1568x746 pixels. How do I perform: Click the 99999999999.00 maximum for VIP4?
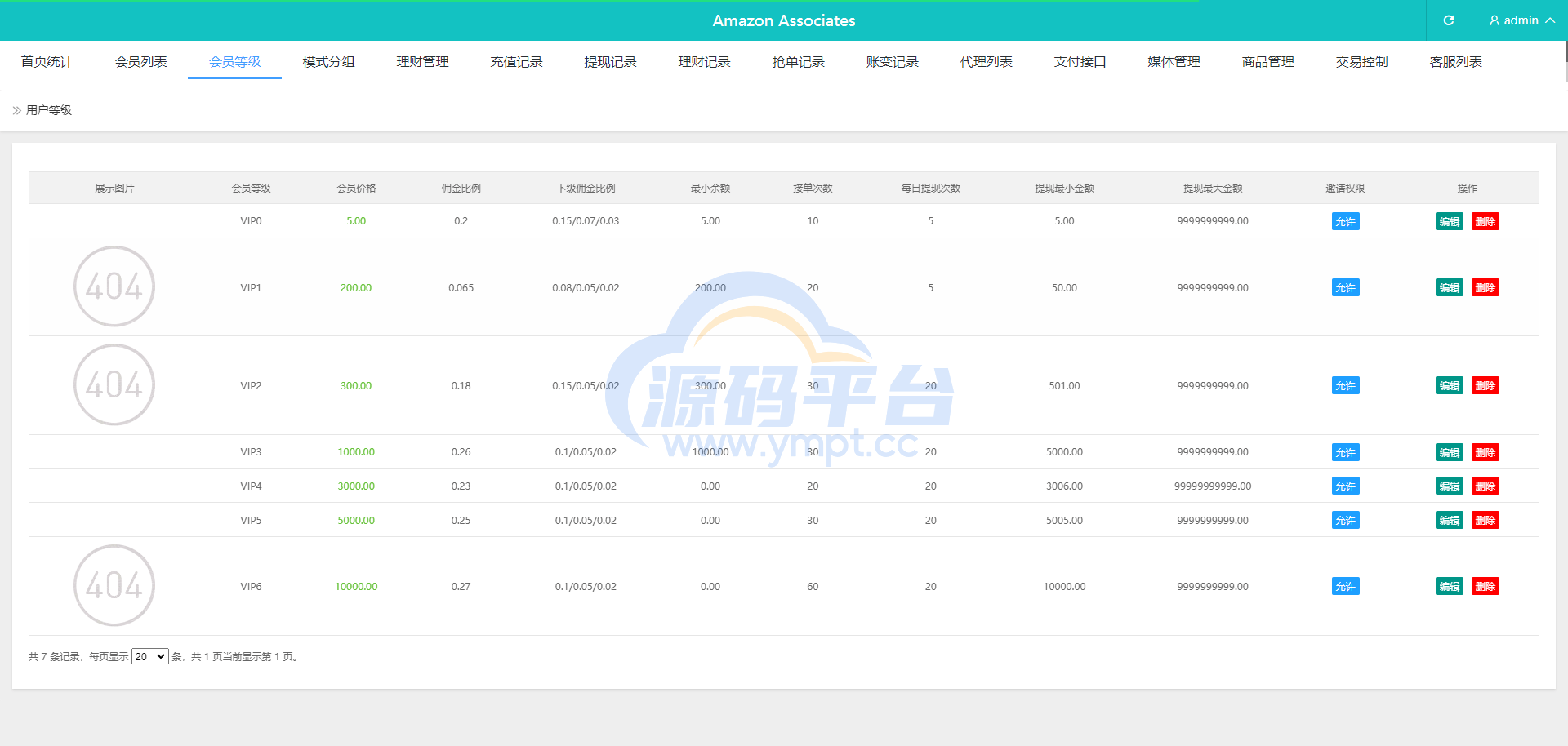tap(1213, 486)
